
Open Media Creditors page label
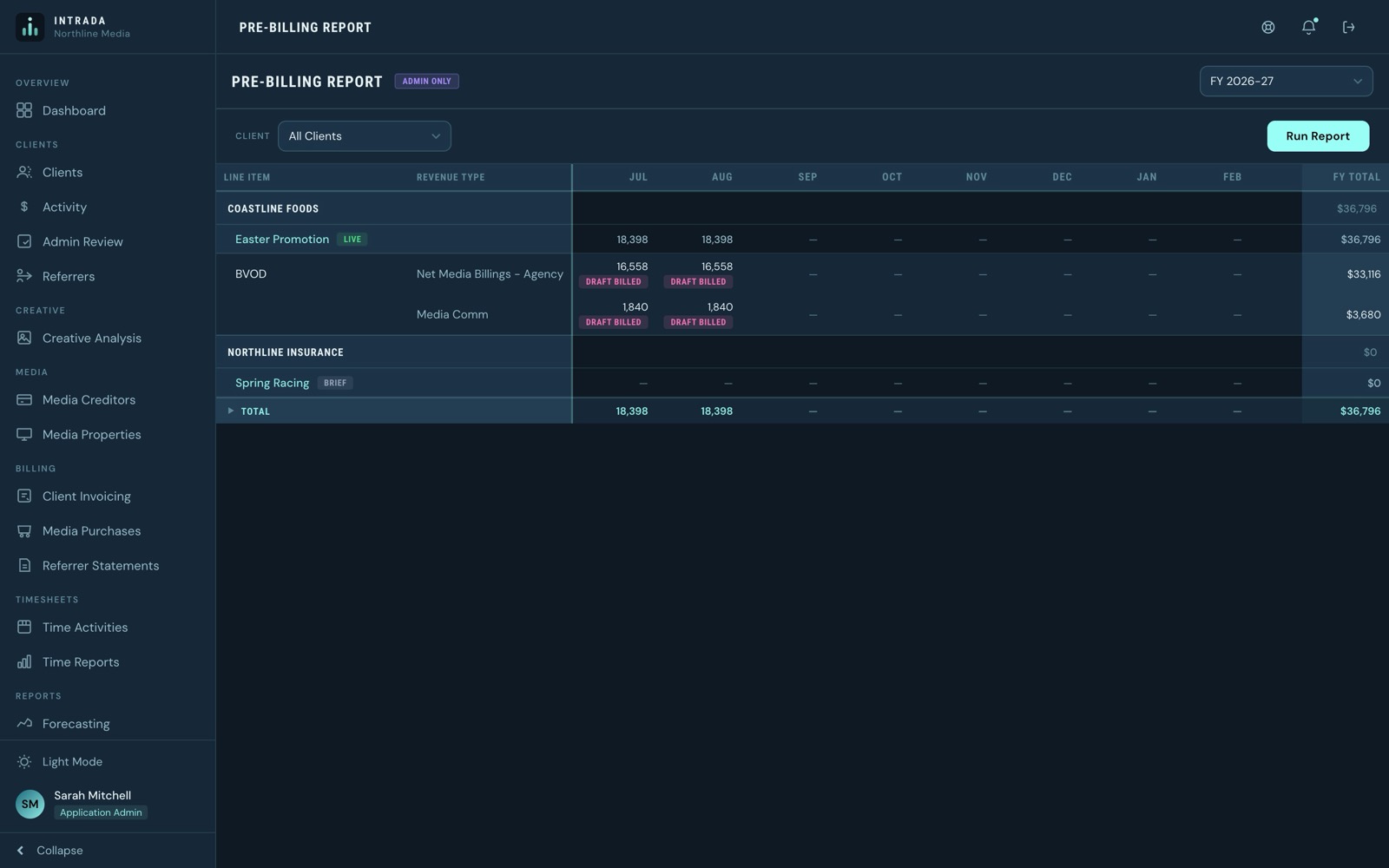coord(89,399)
